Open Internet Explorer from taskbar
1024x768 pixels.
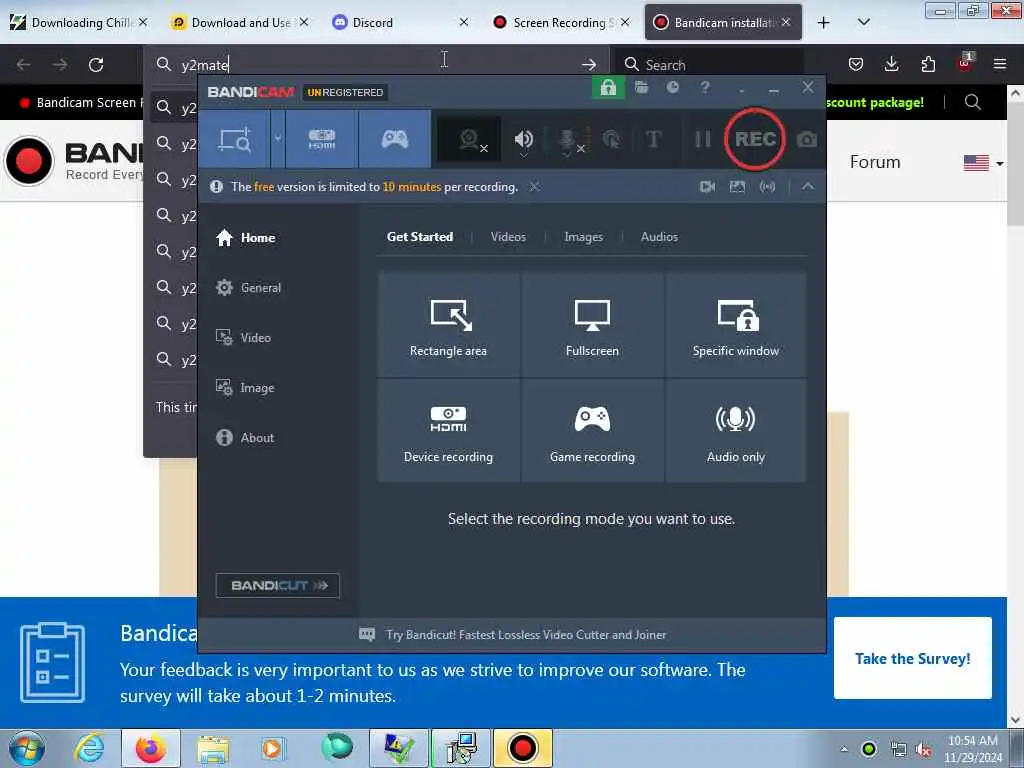tap(89, 748)
